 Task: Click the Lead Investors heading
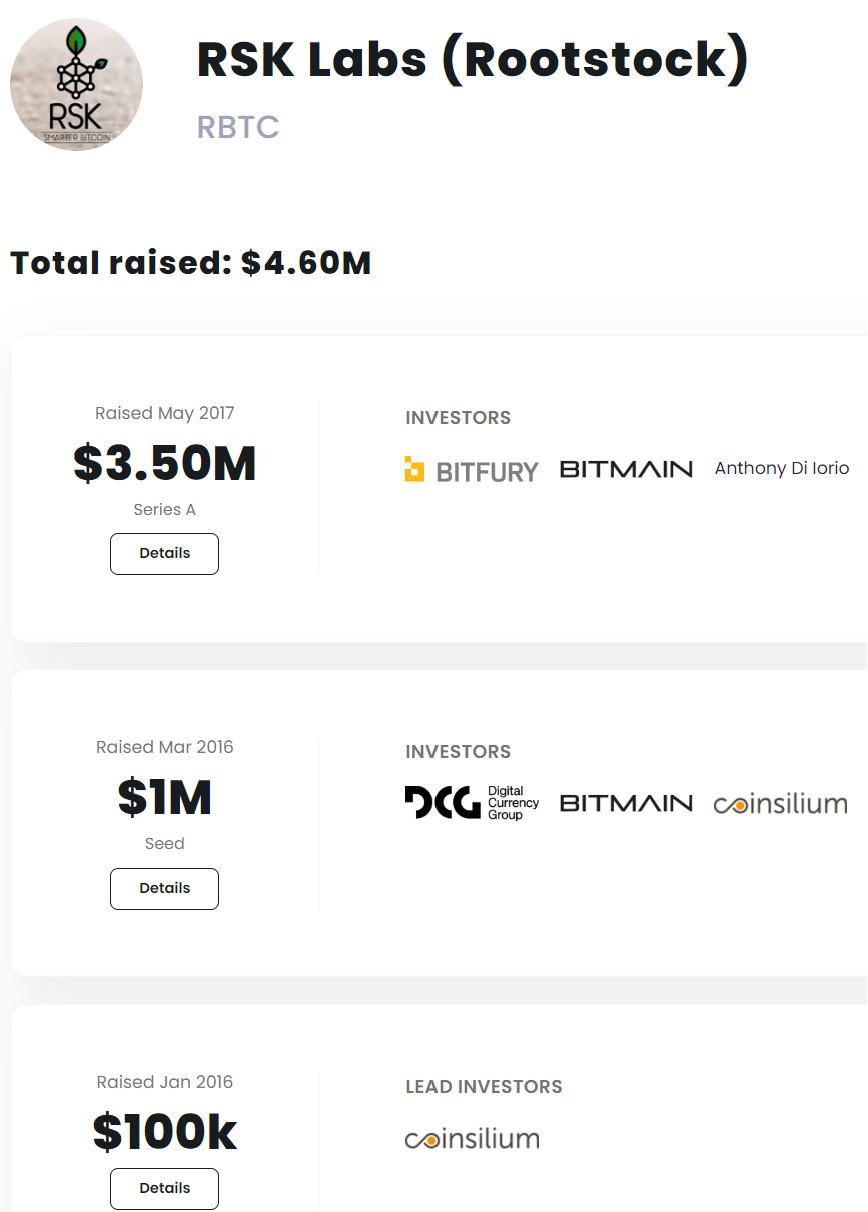tap(483, 1087)
